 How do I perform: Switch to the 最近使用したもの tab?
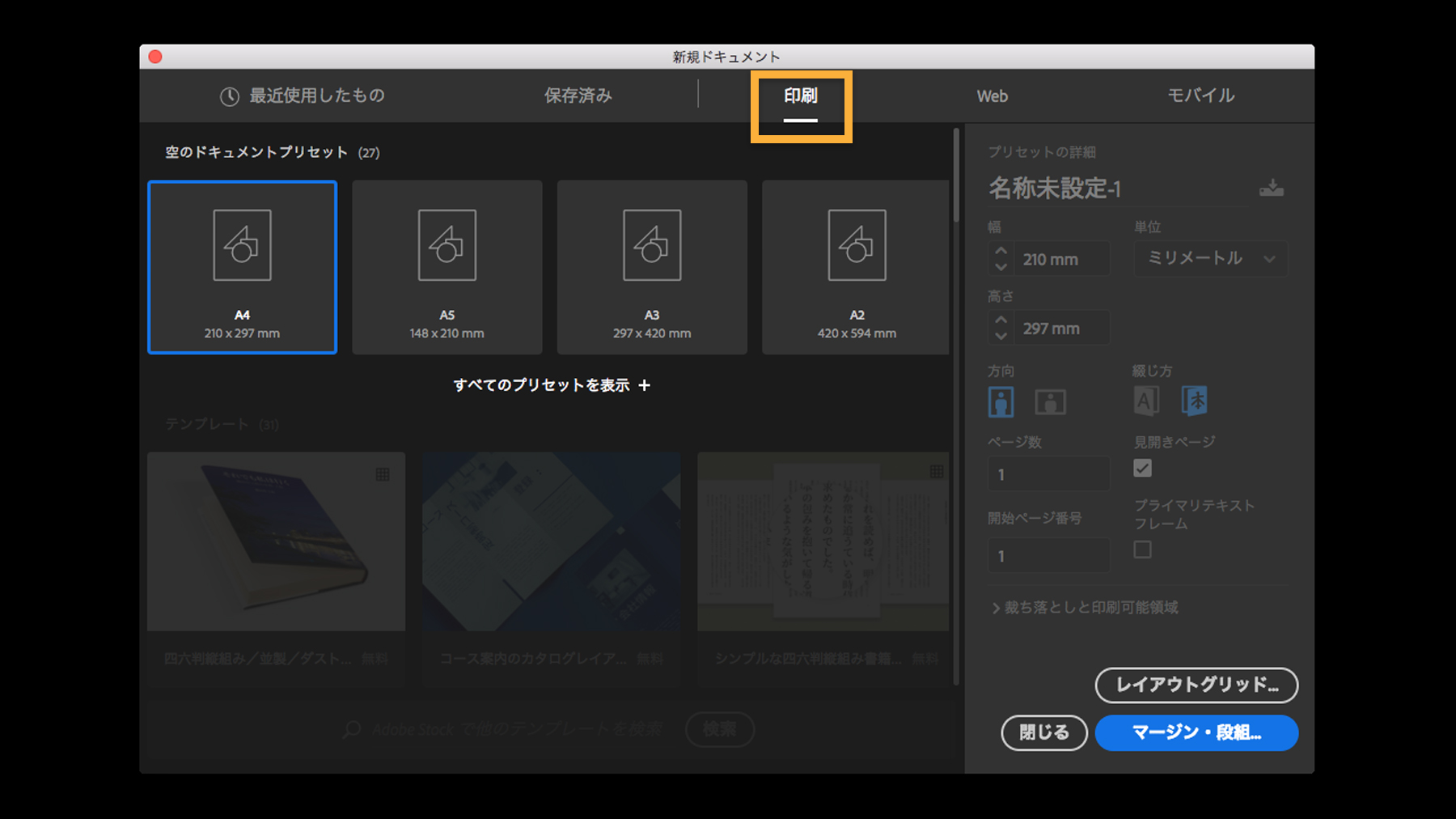click(303, 96)
